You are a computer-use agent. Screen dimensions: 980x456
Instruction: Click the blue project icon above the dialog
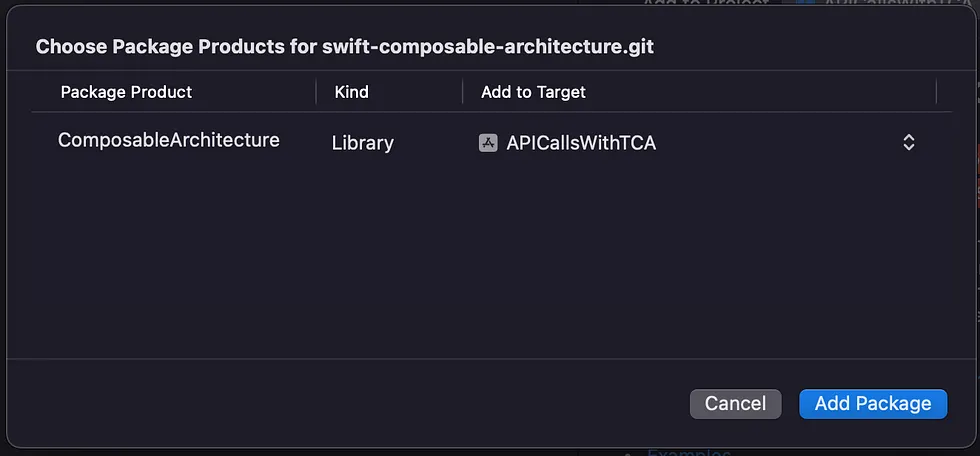(x=806, y=2)
